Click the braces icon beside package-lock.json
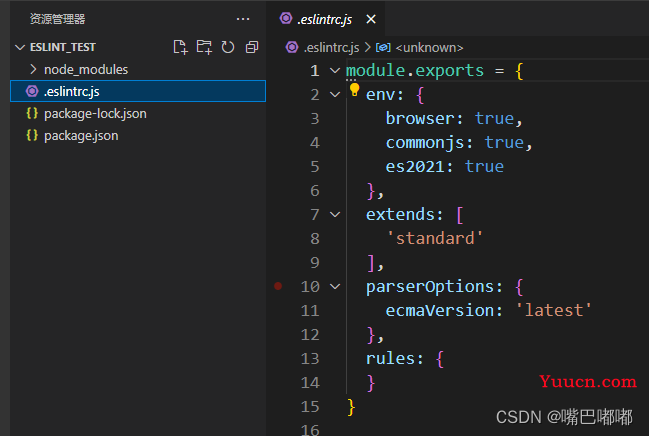 [32, 113]
